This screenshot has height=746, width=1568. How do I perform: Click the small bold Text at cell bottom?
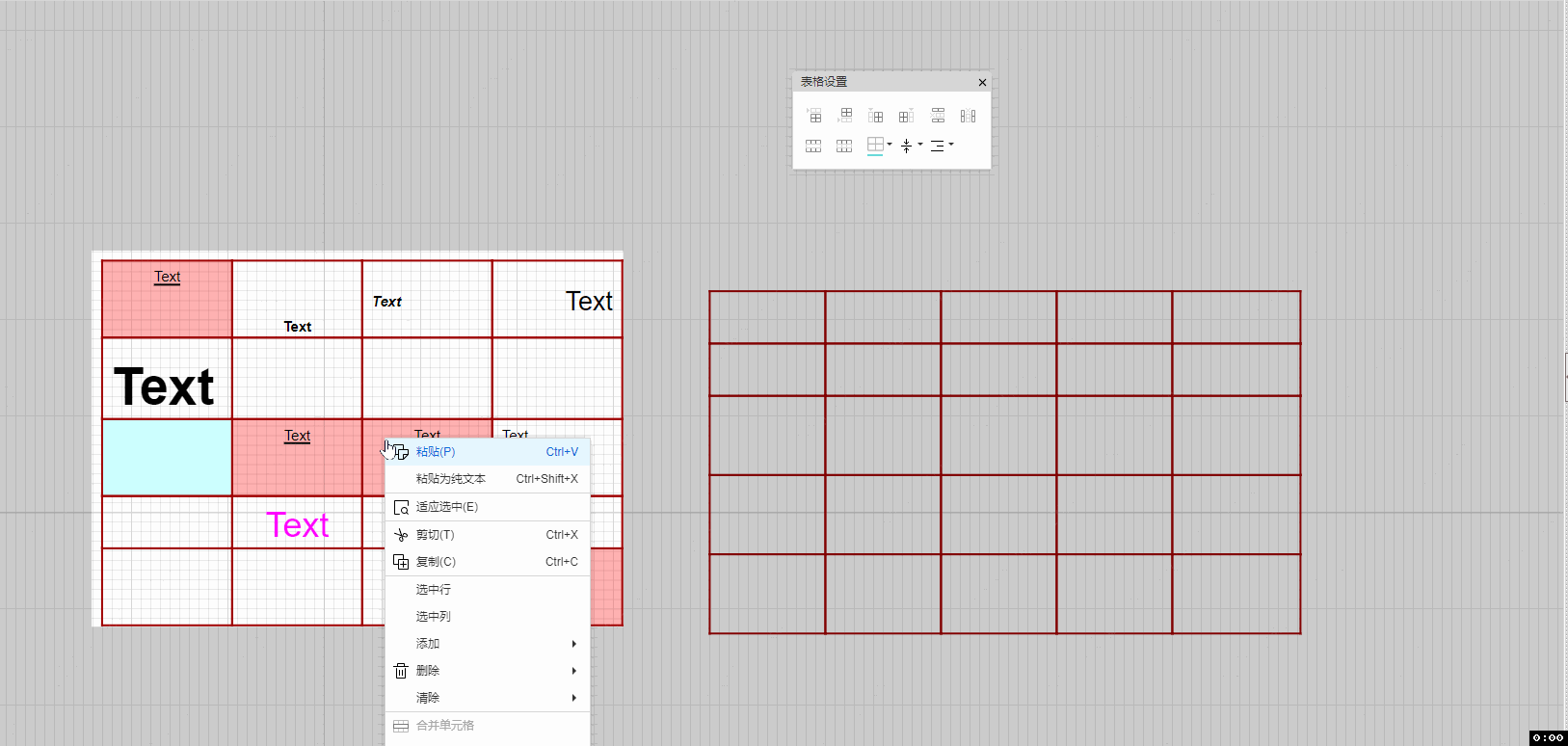click(298, 327)
